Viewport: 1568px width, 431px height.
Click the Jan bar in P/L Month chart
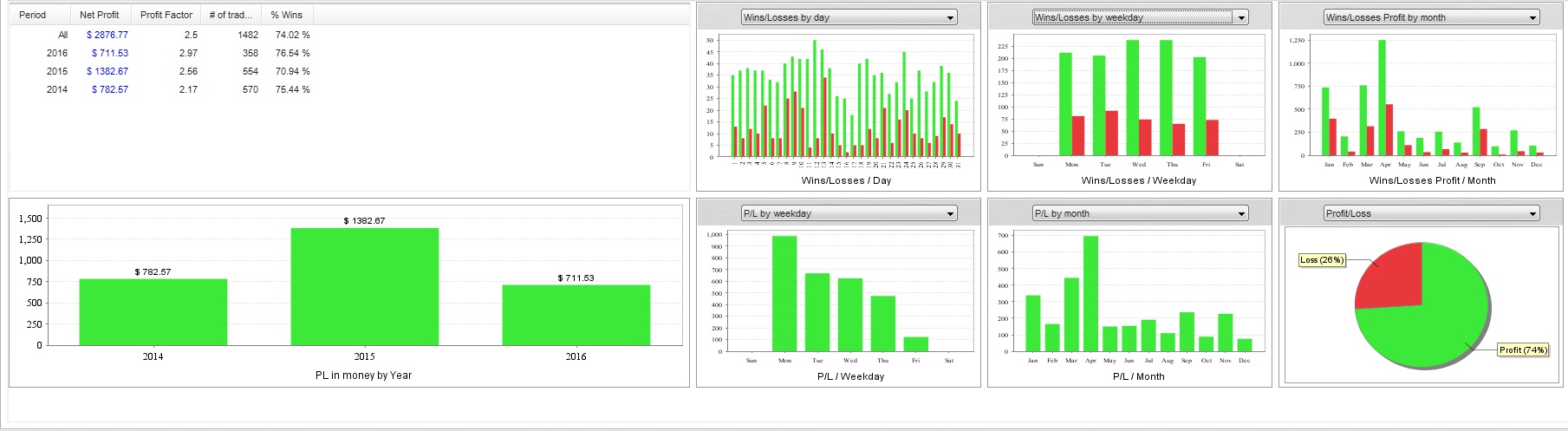[1033, 323]
